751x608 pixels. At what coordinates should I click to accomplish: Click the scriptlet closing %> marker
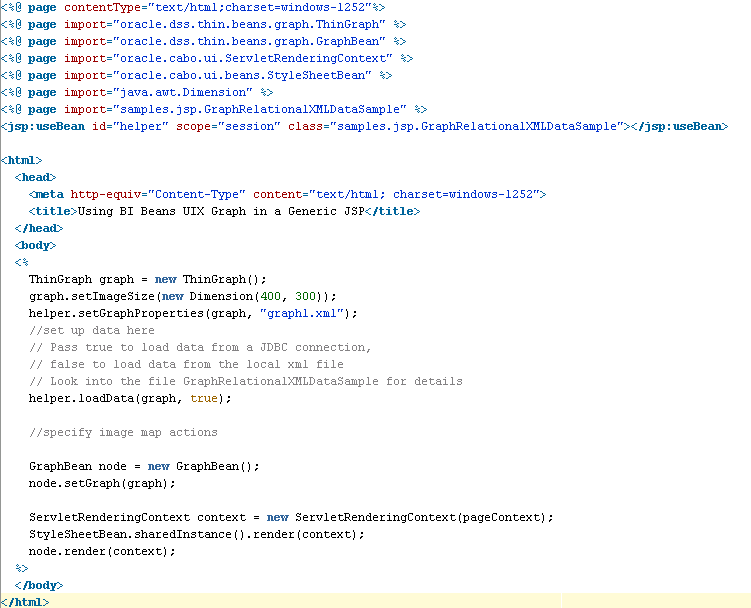click(x=22, y=568)
